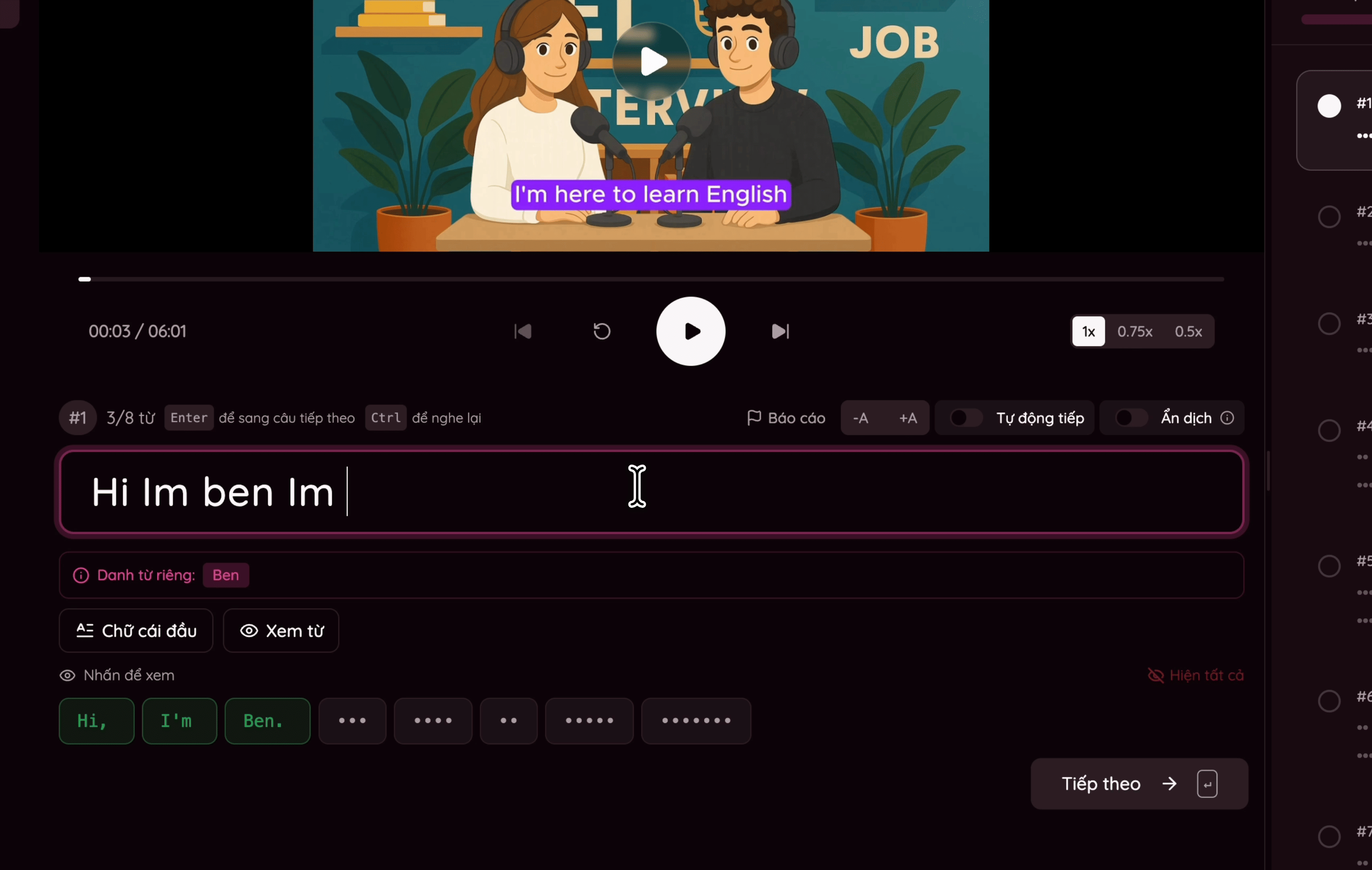This screenshot has height=870, width=1372.
Task: Enable the Tự động tiếp switch
Action: coord(966,418)
